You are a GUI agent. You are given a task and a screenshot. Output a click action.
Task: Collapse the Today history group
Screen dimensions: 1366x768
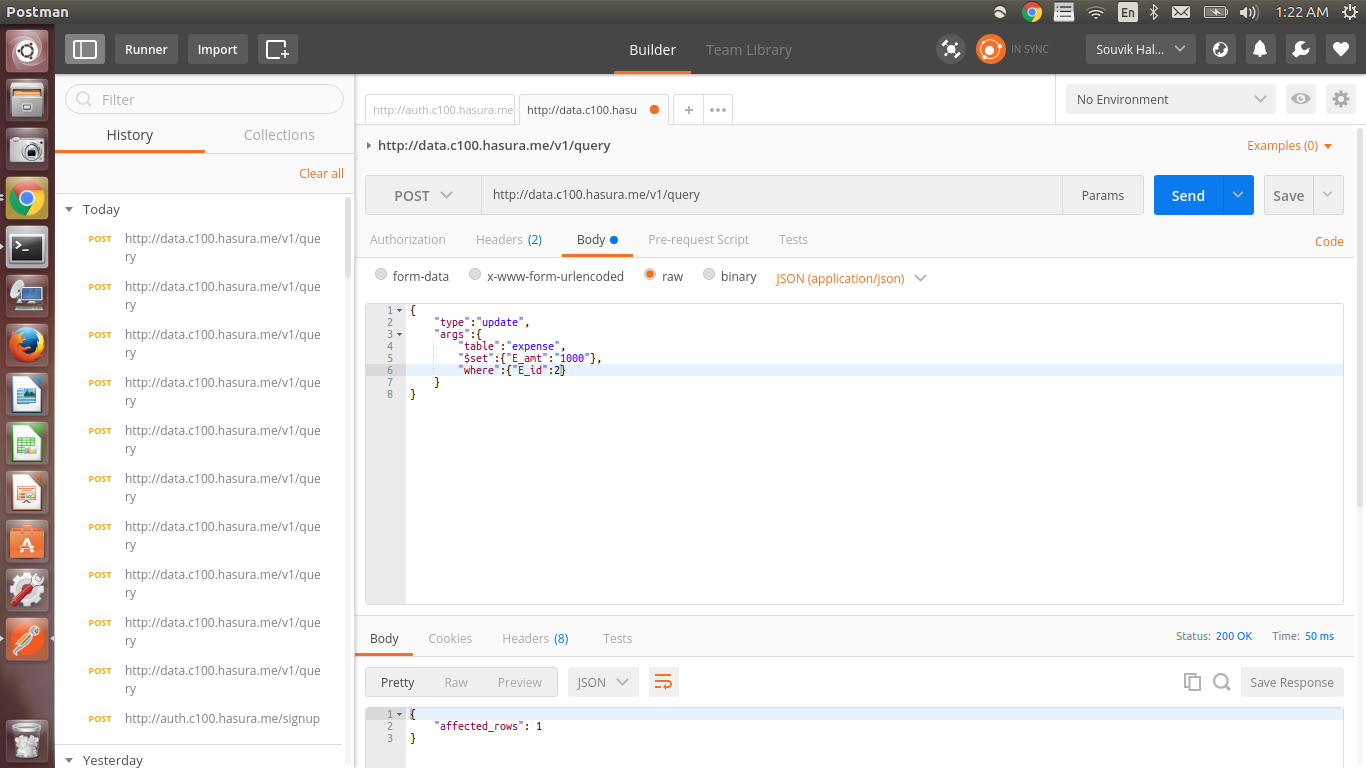pyautogui.click(x=69, y=209)
